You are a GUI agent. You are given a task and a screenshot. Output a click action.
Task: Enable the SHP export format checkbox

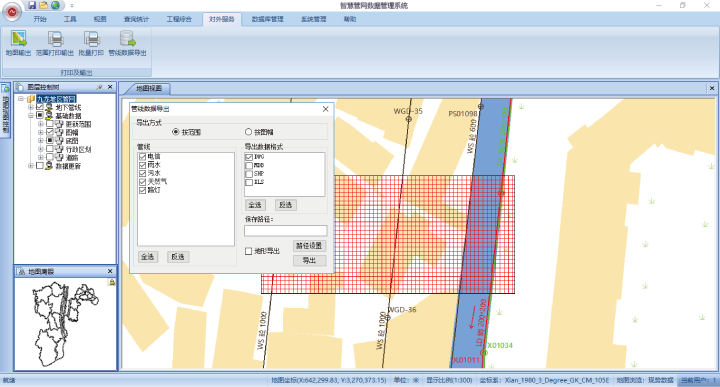click(249, 174)
